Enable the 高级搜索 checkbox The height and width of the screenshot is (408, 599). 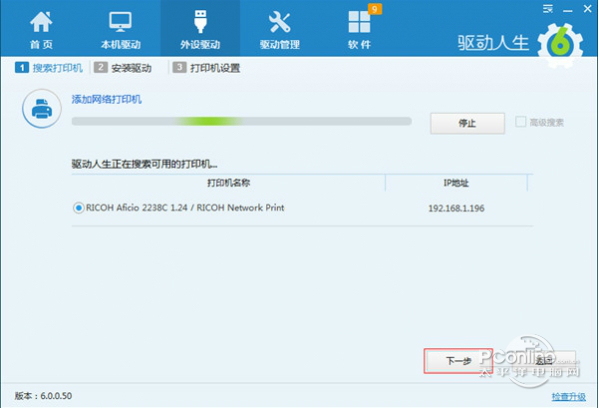click(521, 122)
